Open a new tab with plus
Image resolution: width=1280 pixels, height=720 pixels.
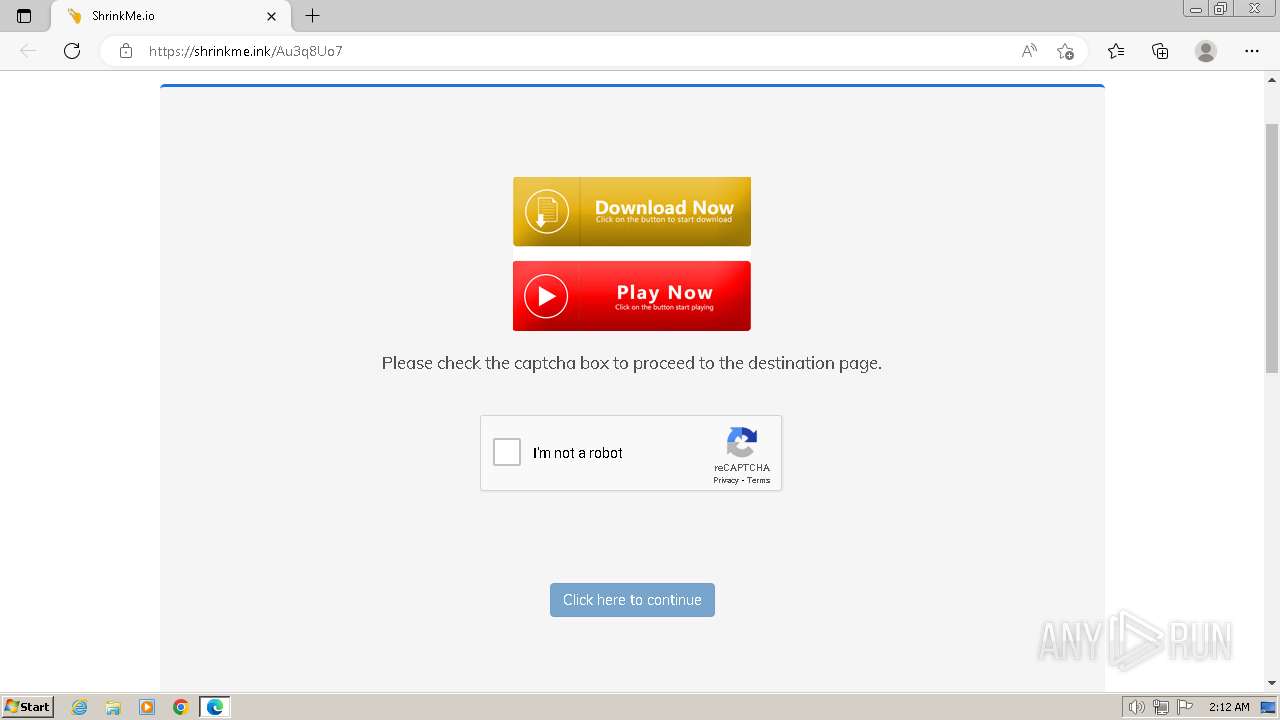(x=313, y=16)
